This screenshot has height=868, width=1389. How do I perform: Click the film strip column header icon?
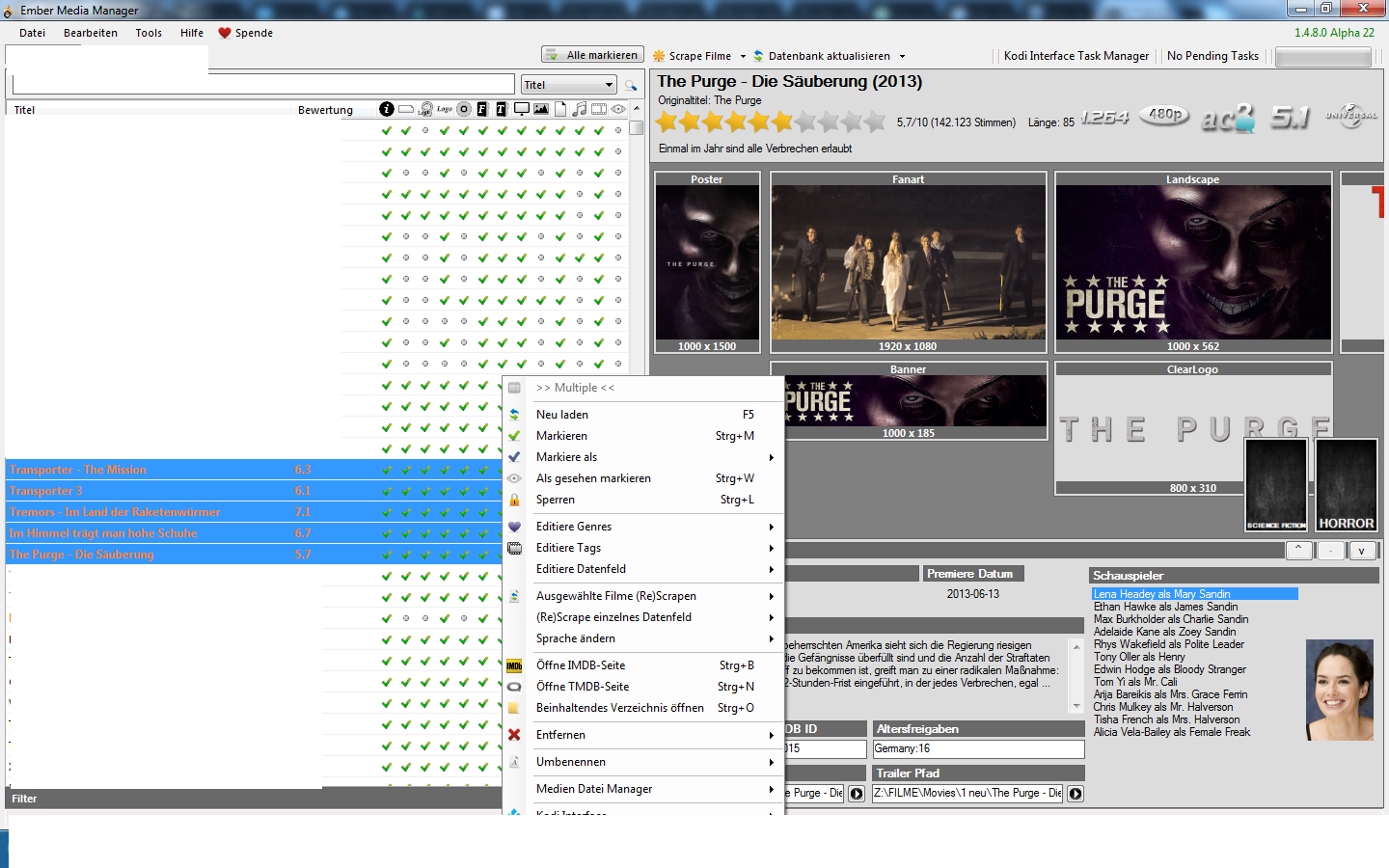[x=599, y=109]
